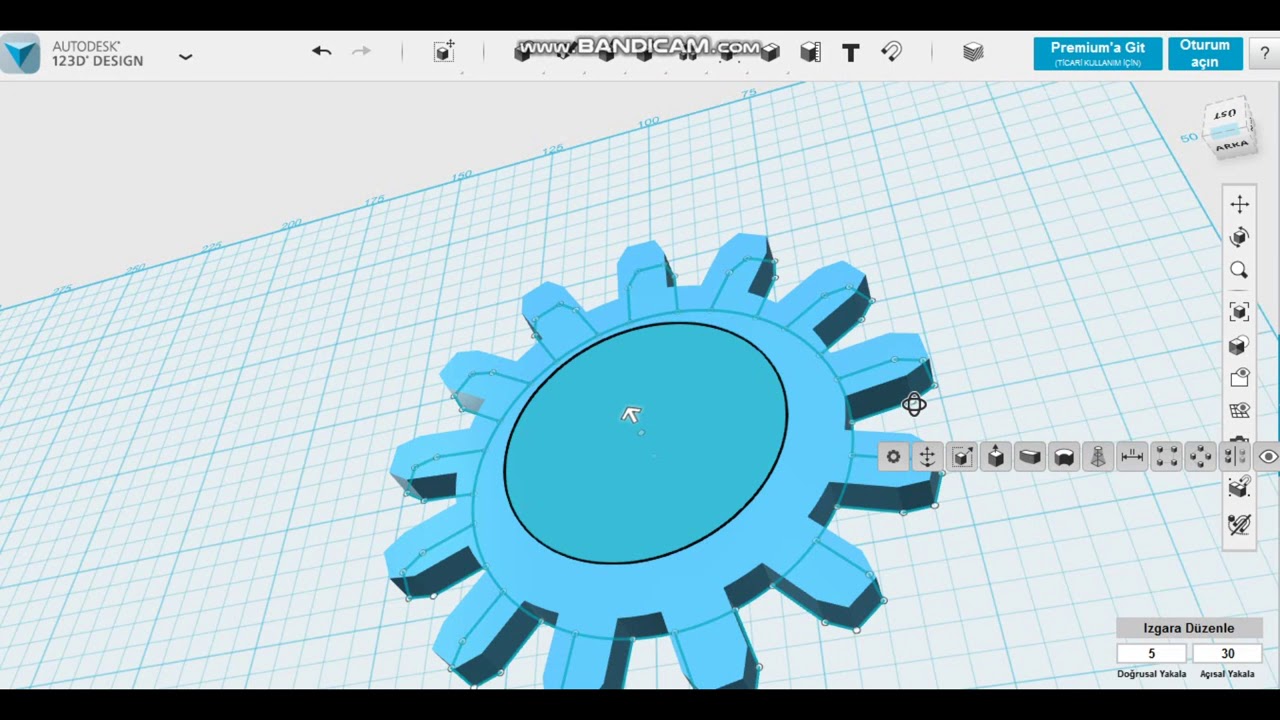This screenshot has width=1280, height=720.
Task: Select the Press/Pull extrude tool
Action: pyautogui.click(x=996, y=457)
